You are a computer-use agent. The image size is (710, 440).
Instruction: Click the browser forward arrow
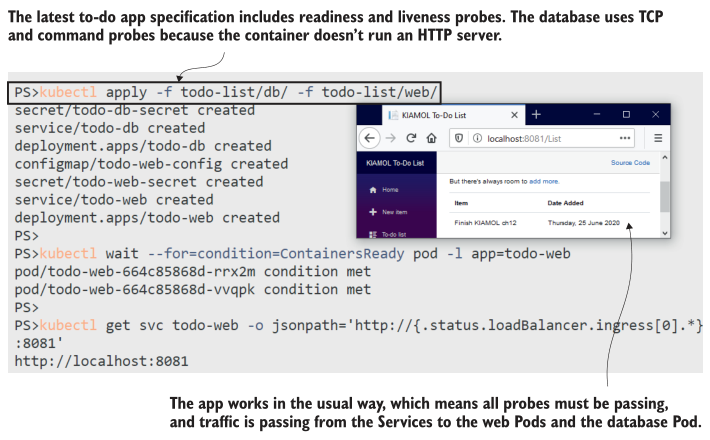pyautogui.click(x=390, y=138)
